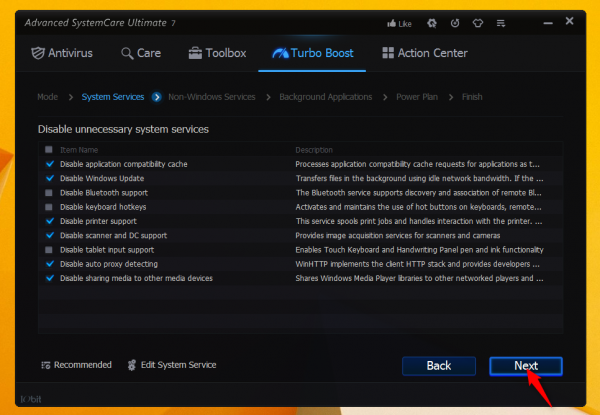Click the blue arrow after System Services
600x415 pixels.
(157, 97)
